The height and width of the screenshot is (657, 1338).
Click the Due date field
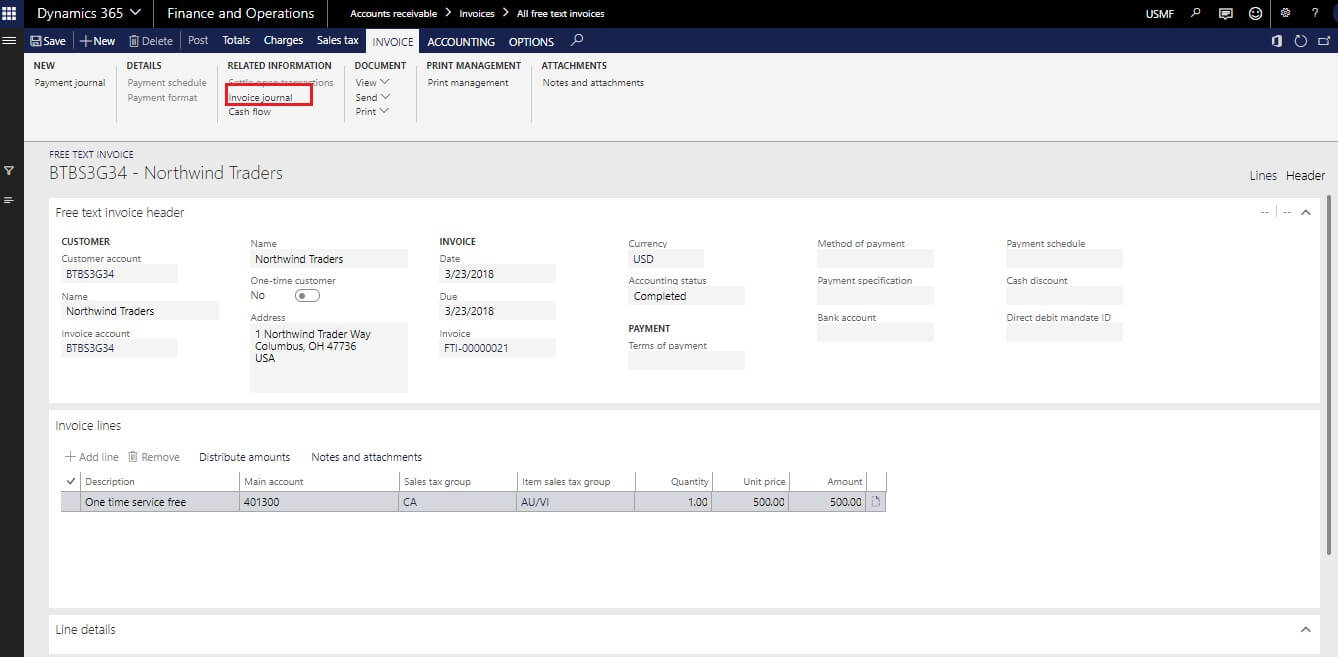coord(498,311)
